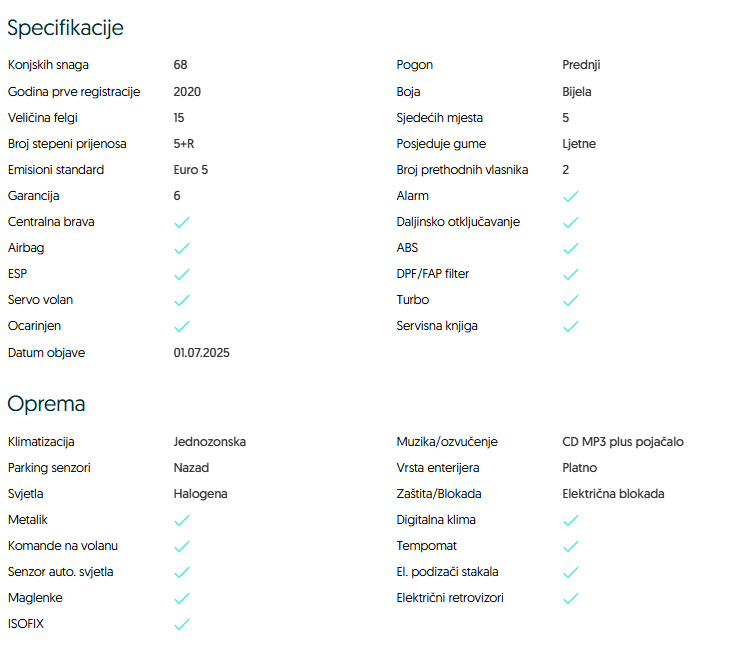Image resolution: width=734 pixels, height=666 pixels.
Task: Click the Airbag checkmark icon
Action: (181, 248)
